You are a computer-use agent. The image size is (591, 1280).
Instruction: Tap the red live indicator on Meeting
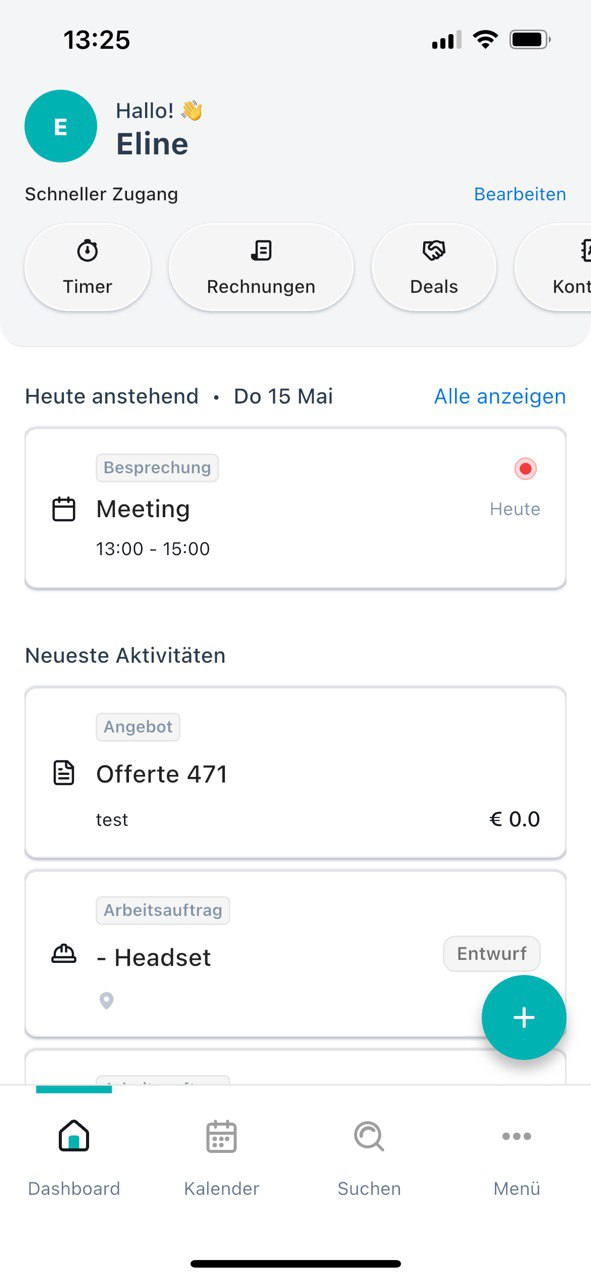pos(525,468)
